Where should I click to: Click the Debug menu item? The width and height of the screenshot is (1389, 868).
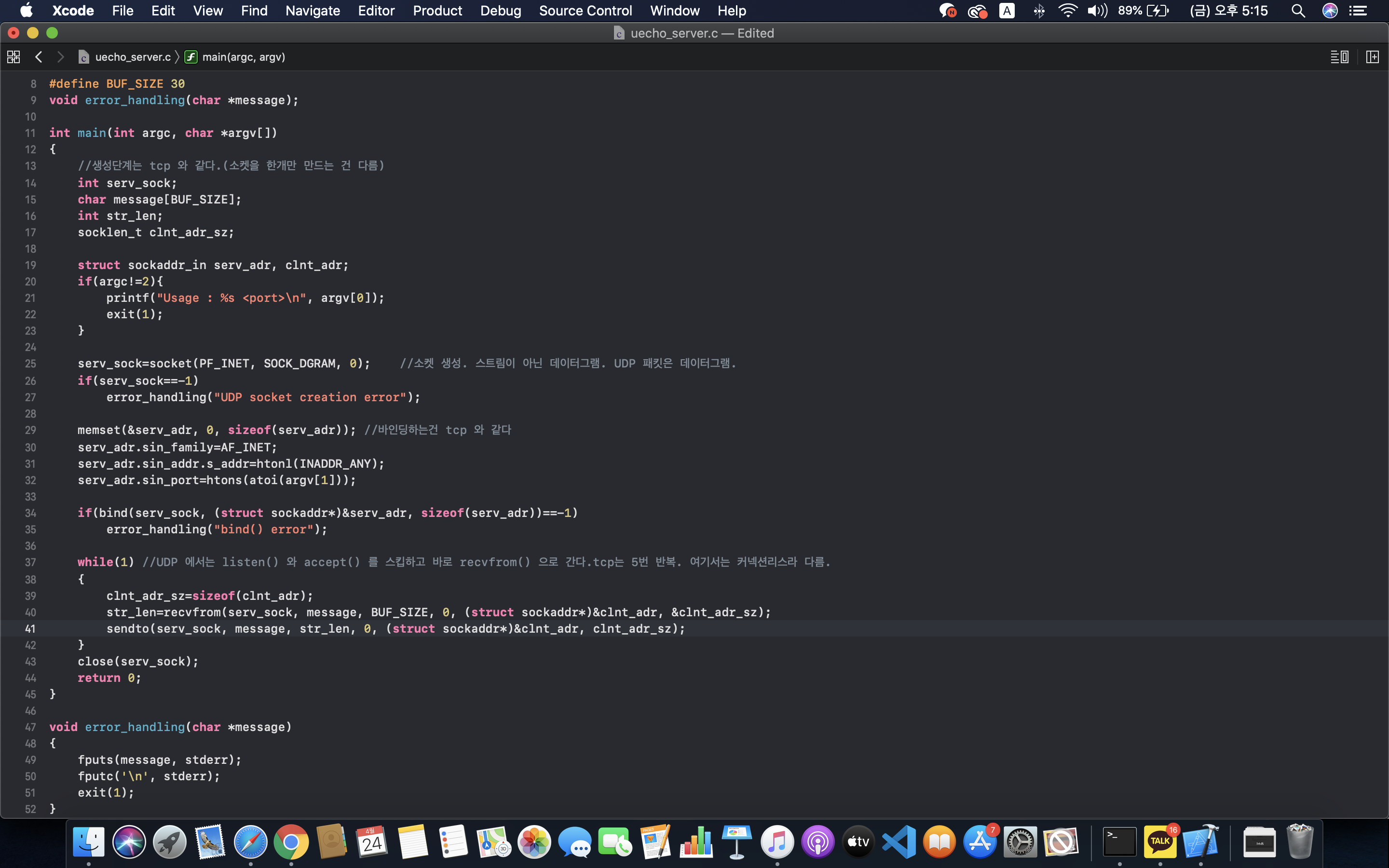click(x=501, y=11)
